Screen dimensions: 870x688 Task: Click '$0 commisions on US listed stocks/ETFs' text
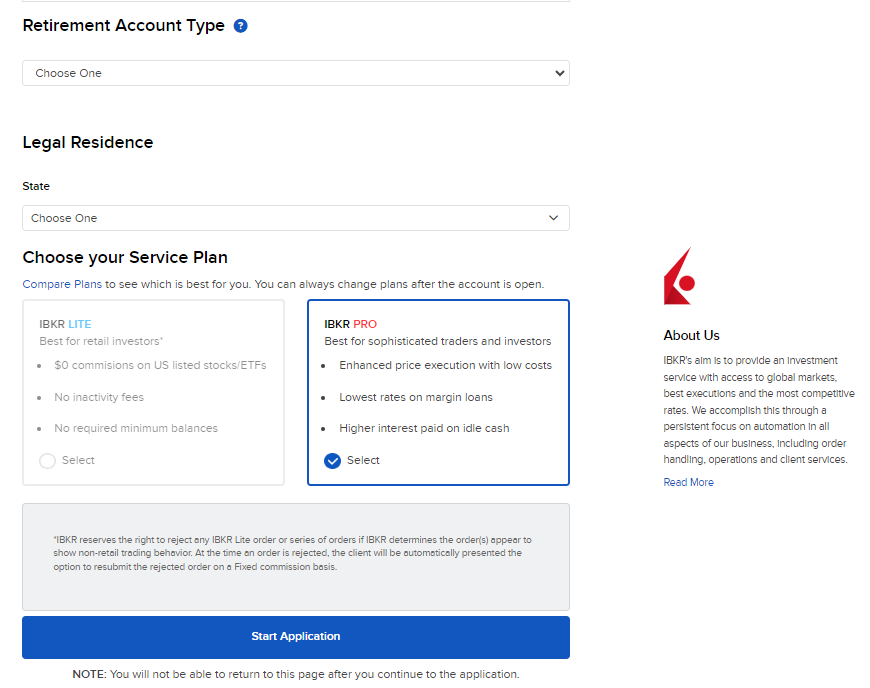[x=160, y=365]
